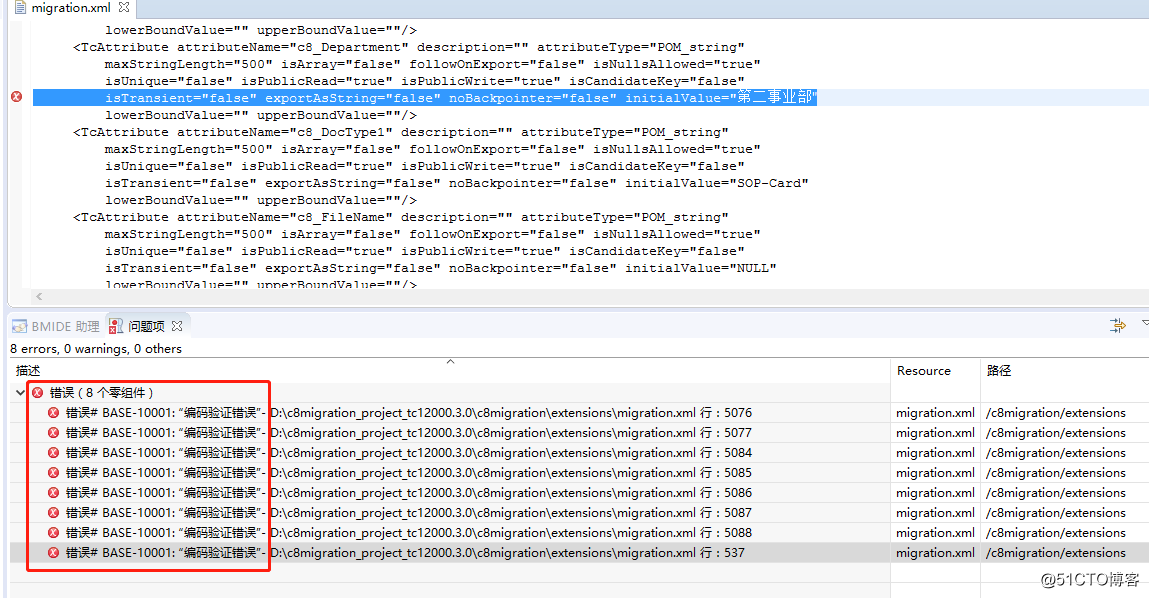This screenshot has height=598, width=1149.
Task: Click /c8migration/extensions path for 行 : 5088 row
Action: coord(1055,533)
